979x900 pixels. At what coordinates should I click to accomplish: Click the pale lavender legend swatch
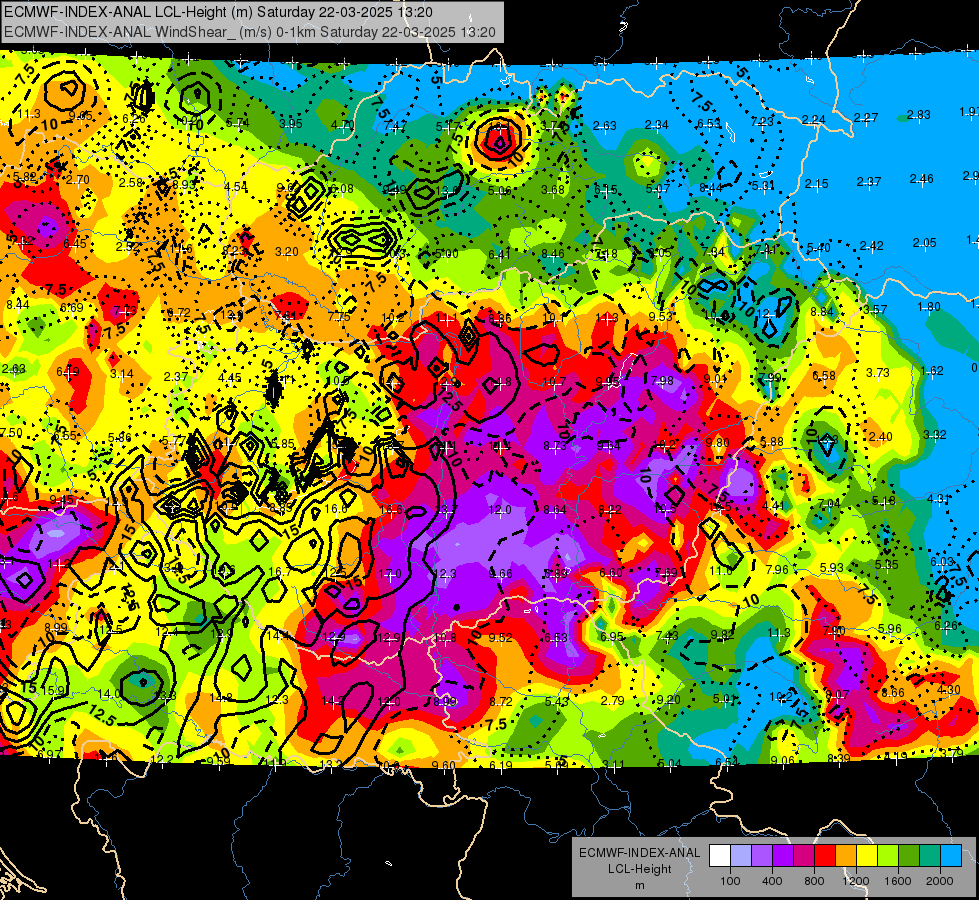click(741, 856)
